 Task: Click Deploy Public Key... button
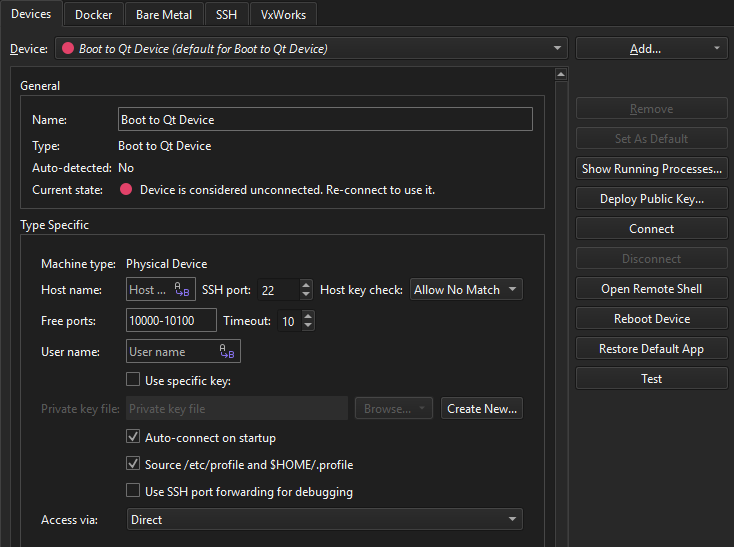click(652, 199)
